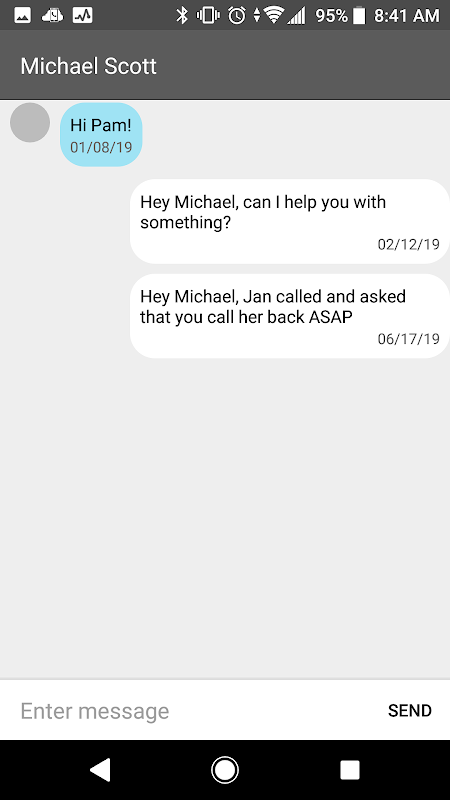Tap the 8:41 AM clock display

point(407,16)
